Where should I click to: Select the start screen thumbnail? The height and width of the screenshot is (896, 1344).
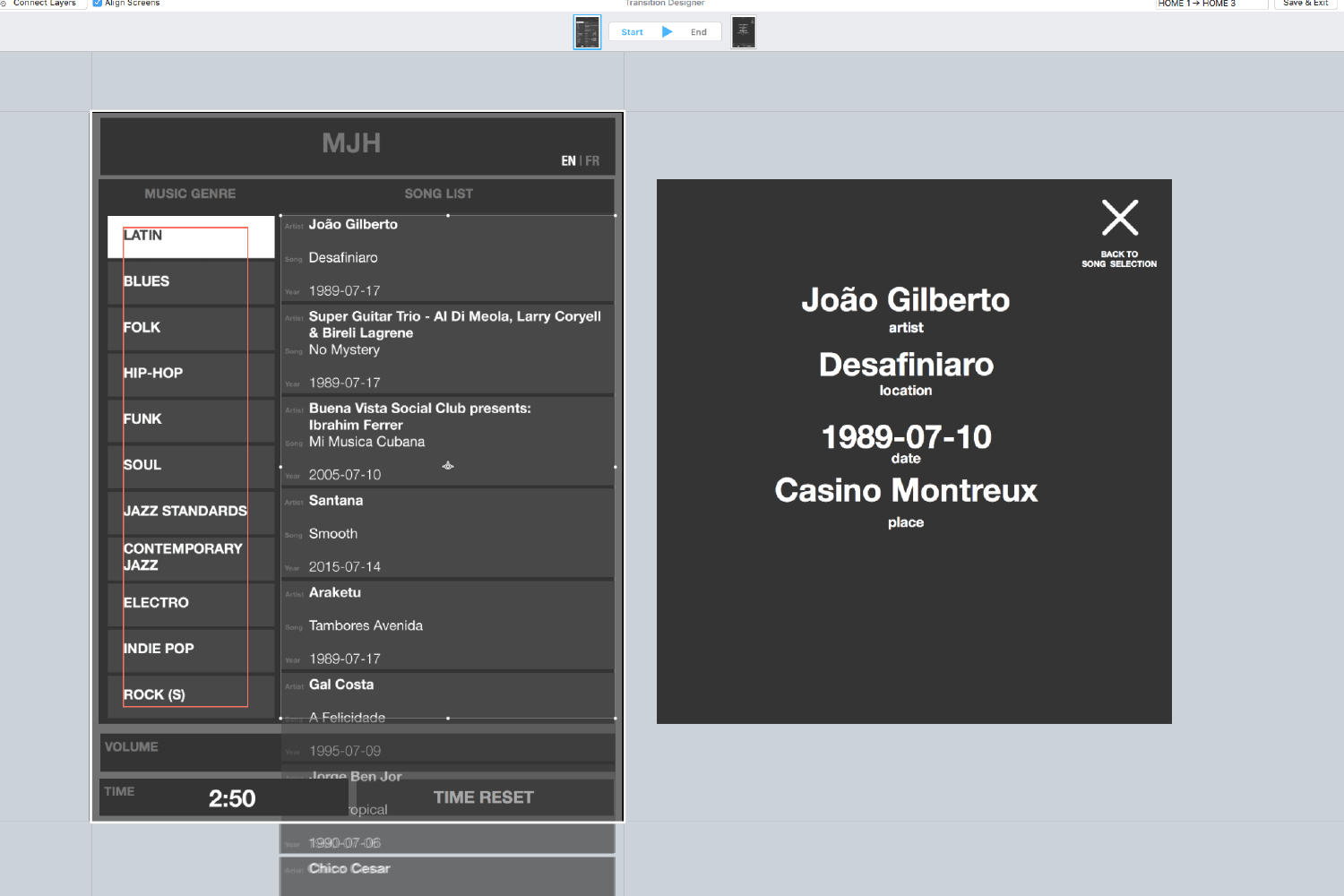587,32
